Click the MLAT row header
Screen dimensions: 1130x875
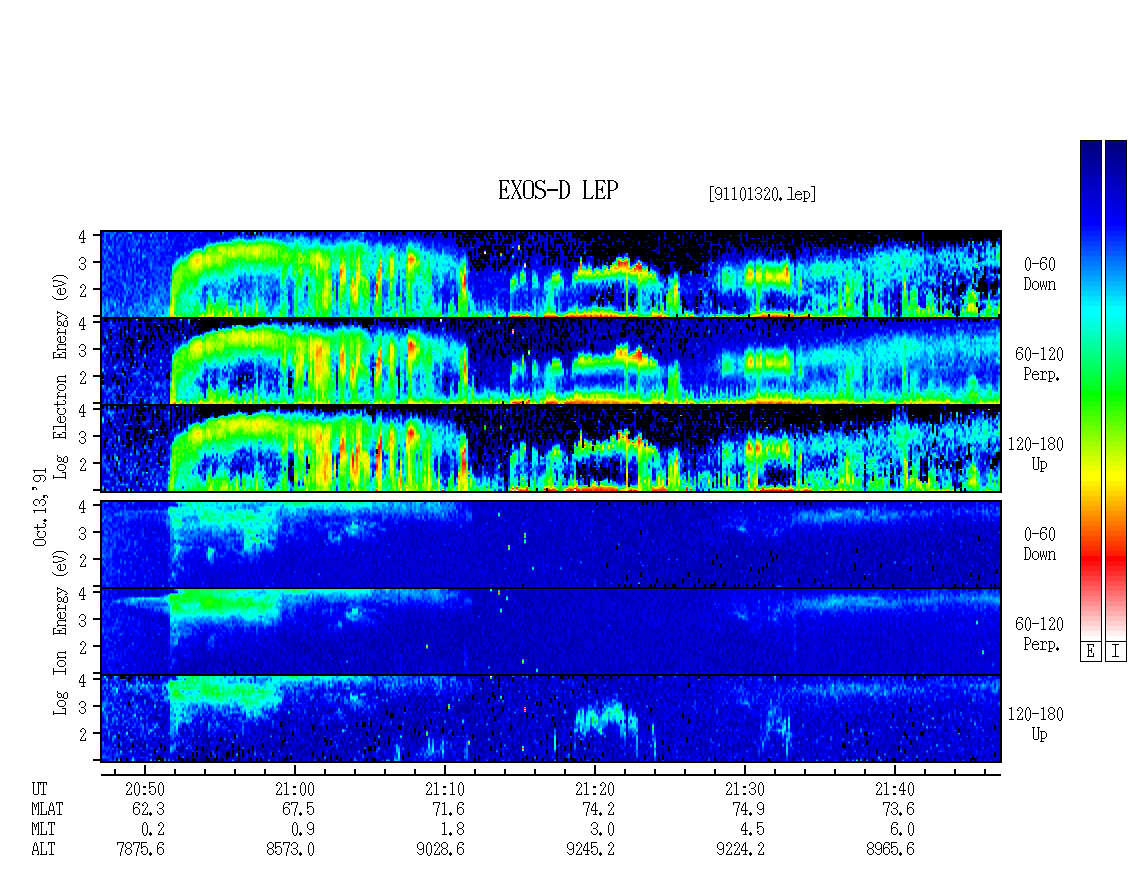tap(47, 809)
